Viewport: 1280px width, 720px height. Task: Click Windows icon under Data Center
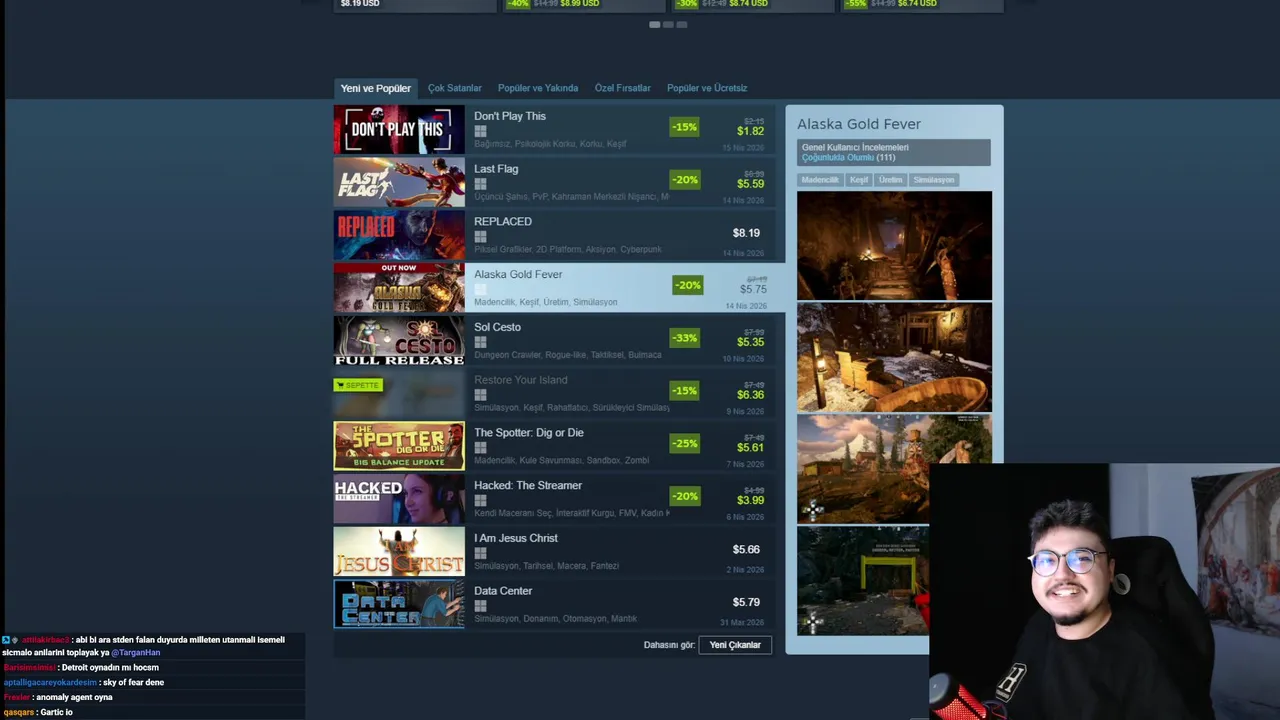tap(480, 606)
